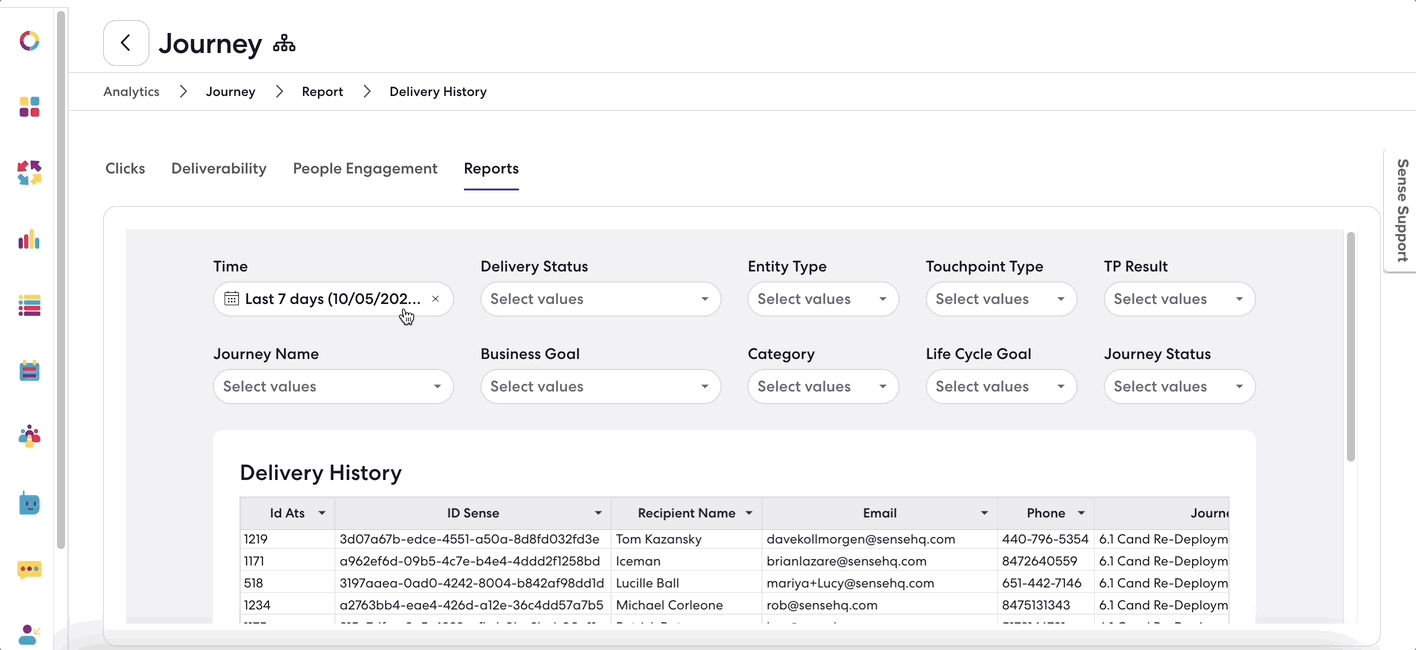Click Id Ats value 1171

click(255, 561)
